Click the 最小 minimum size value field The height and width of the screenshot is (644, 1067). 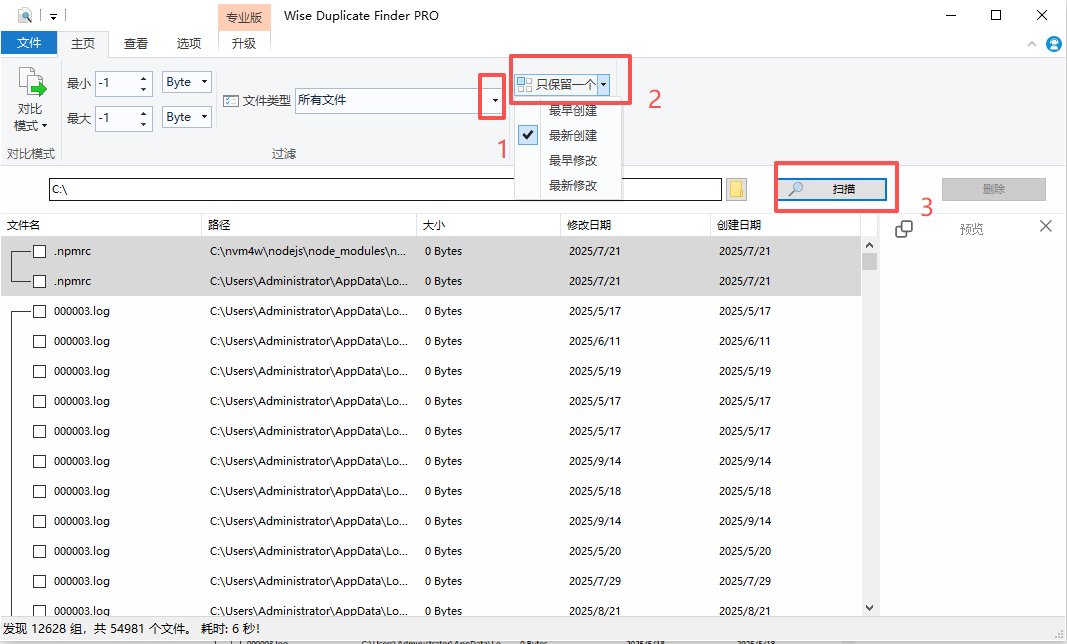tap(116, 83)
